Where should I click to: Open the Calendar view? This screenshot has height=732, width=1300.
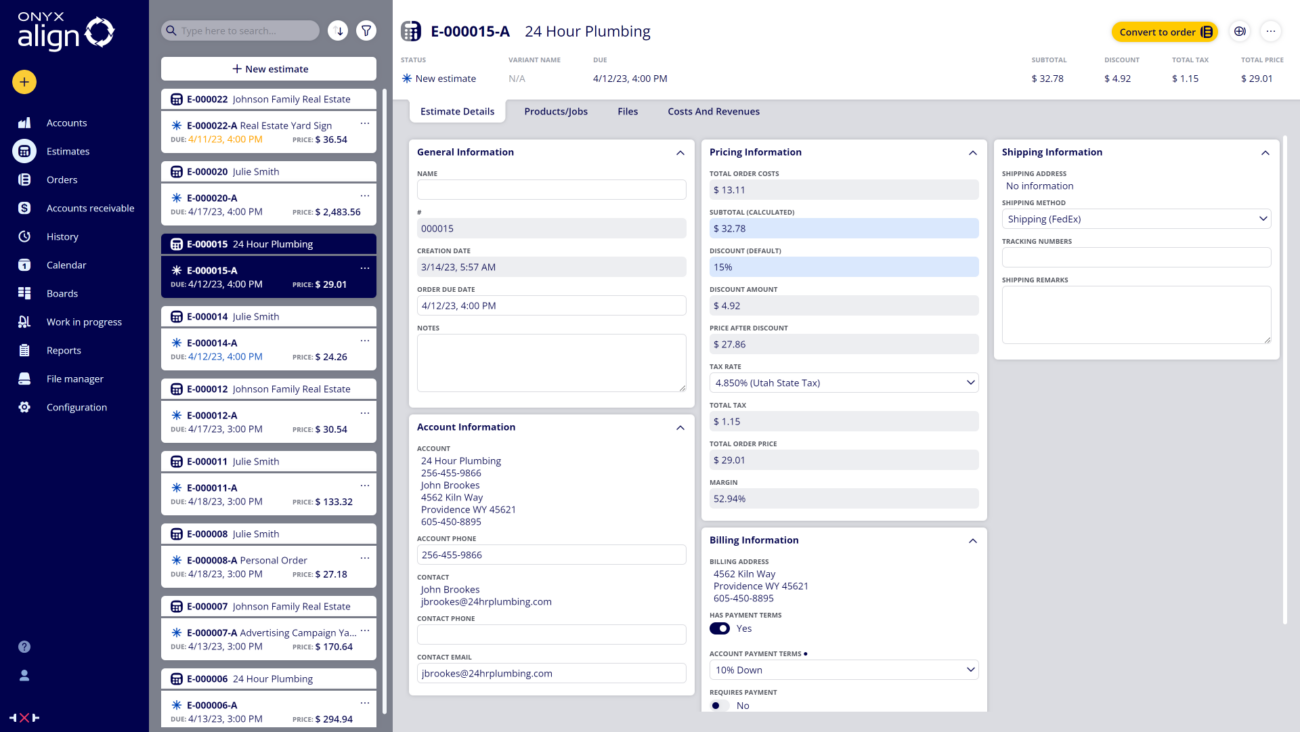click(x=66, y=265)
